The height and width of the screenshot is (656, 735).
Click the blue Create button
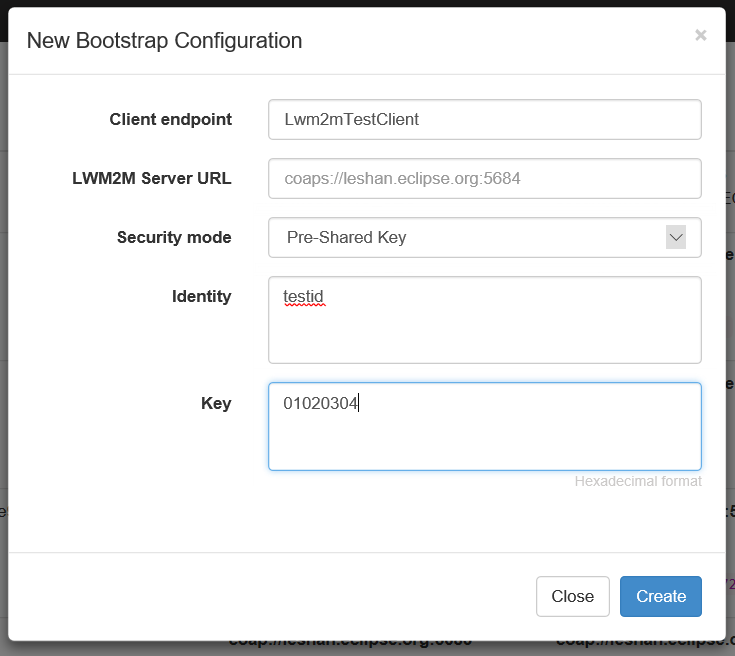(660, 596)
